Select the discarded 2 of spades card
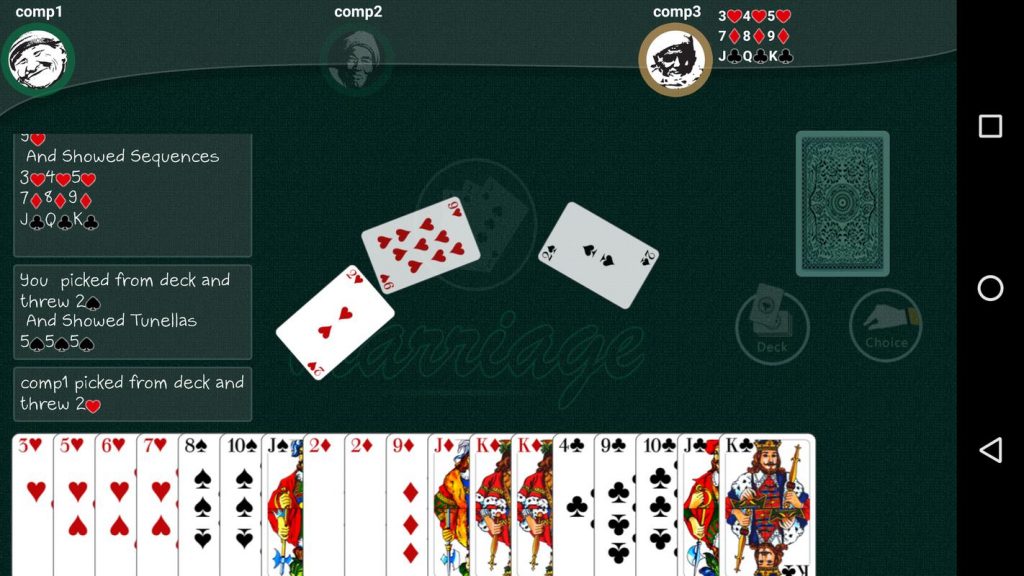Viewport: 1024px width, 576px height. (x=598, y=255)
